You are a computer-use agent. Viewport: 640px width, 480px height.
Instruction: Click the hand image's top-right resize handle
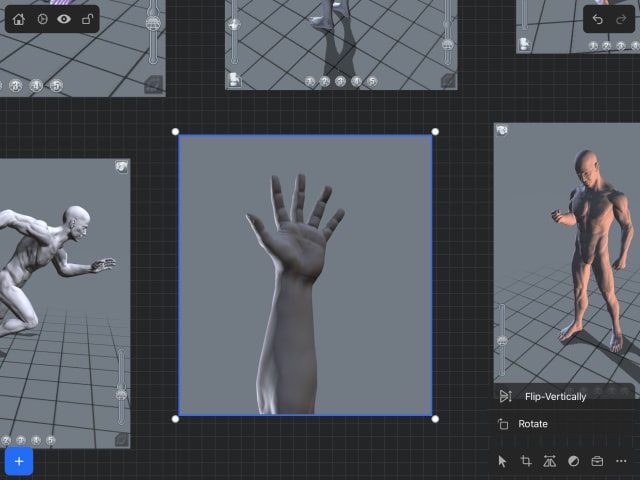[x=435, y=131]
